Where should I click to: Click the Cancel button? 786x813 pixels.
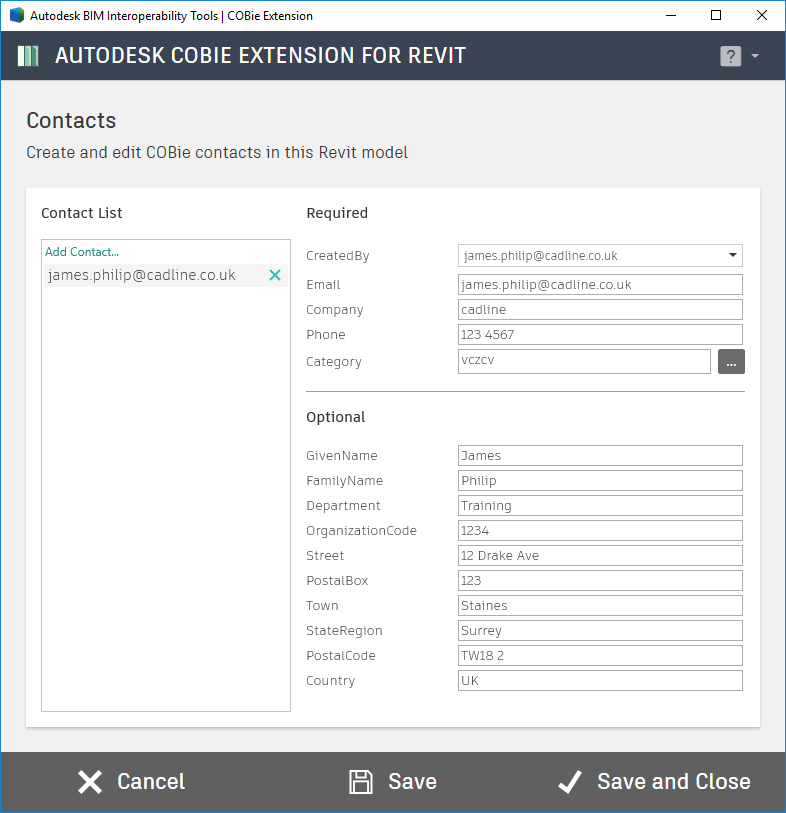tap(131, 782)
